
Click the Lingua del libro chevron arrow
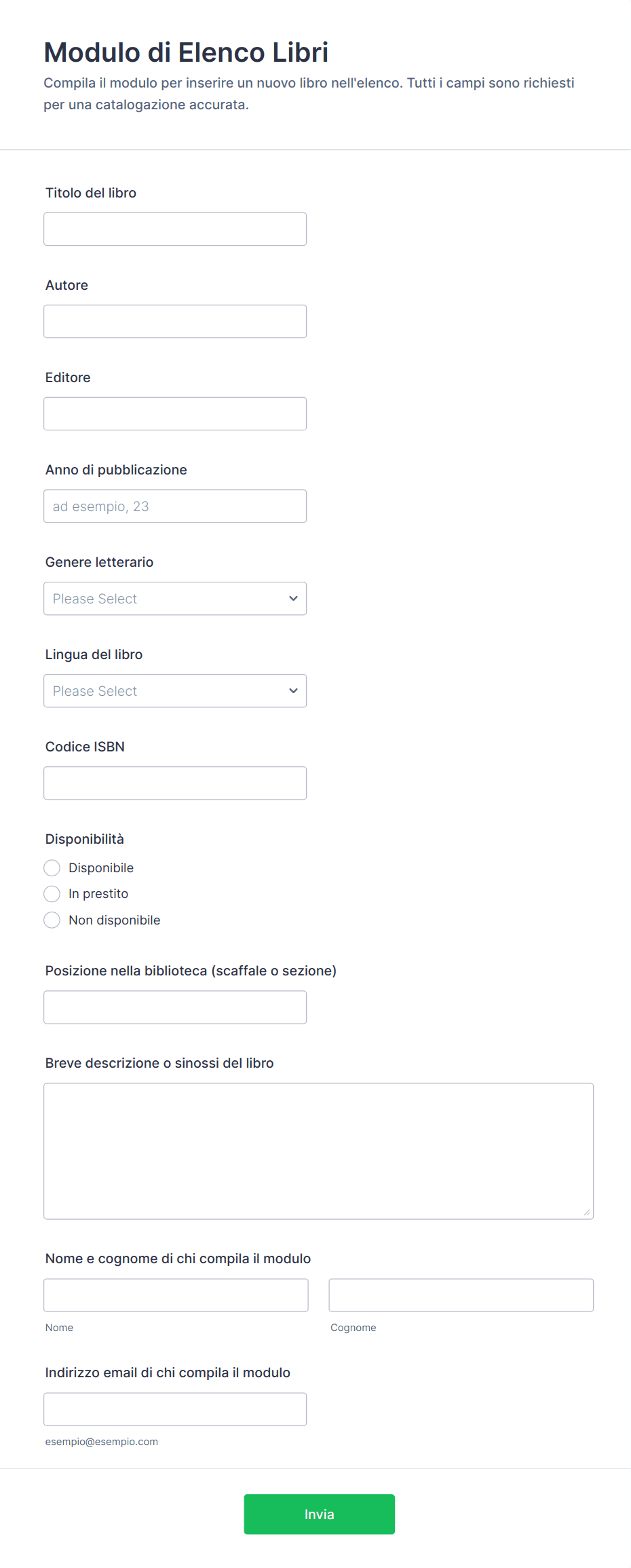[293, 691]
